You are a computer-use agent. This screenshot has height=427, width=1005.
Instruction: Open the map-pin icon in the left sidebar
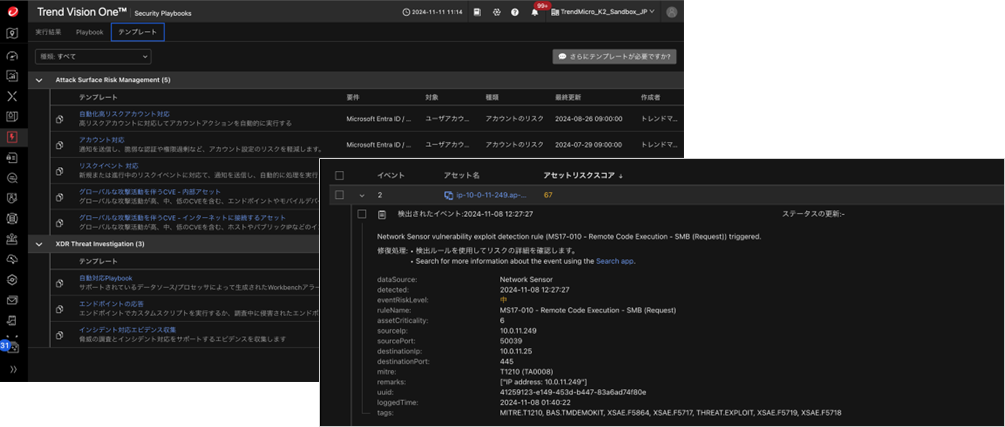pyautogui.click(x=12, y=32)
